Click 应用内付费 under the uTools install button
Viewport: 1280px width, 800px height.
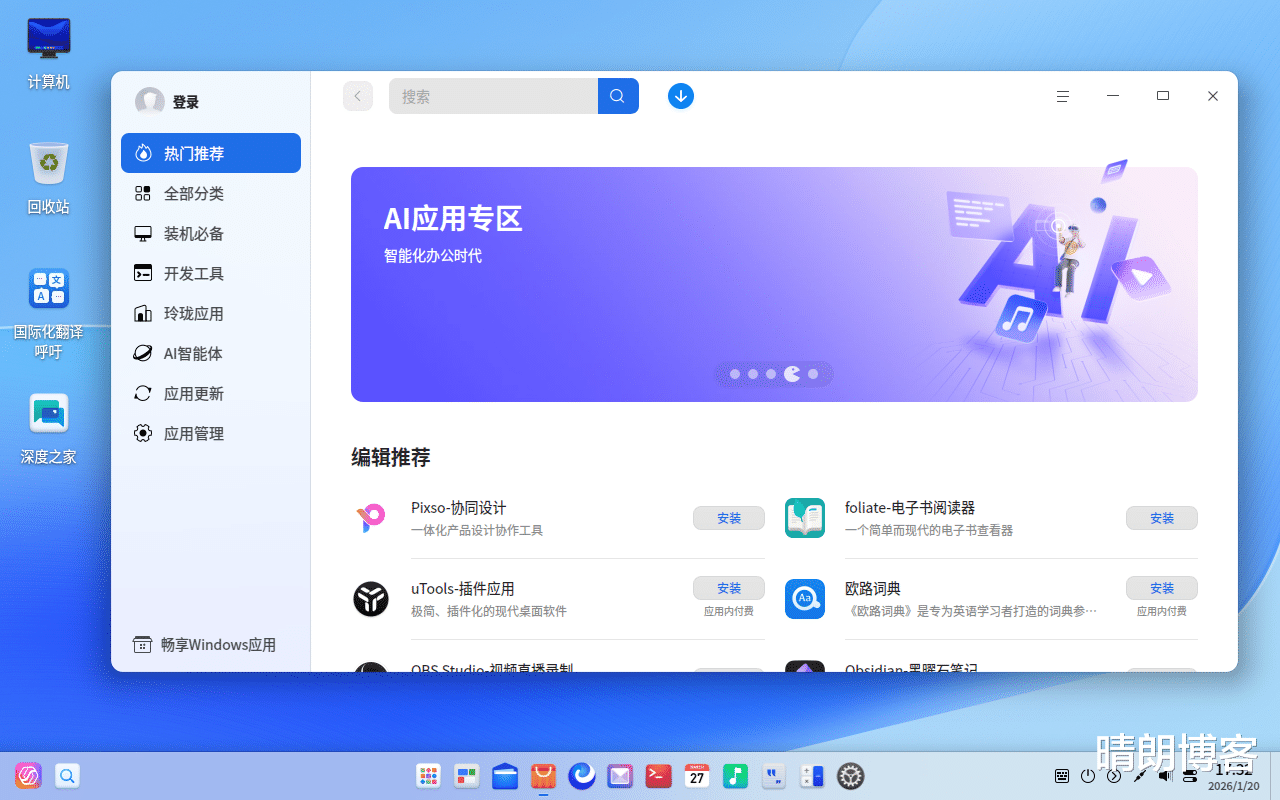pos(729,611)
